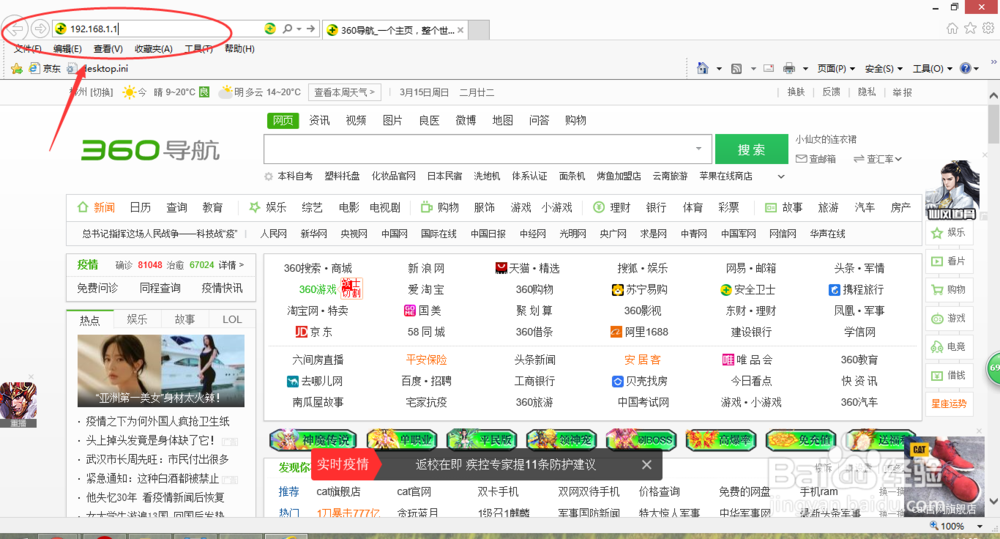Click the 神魔传说 game banner button

312,439
